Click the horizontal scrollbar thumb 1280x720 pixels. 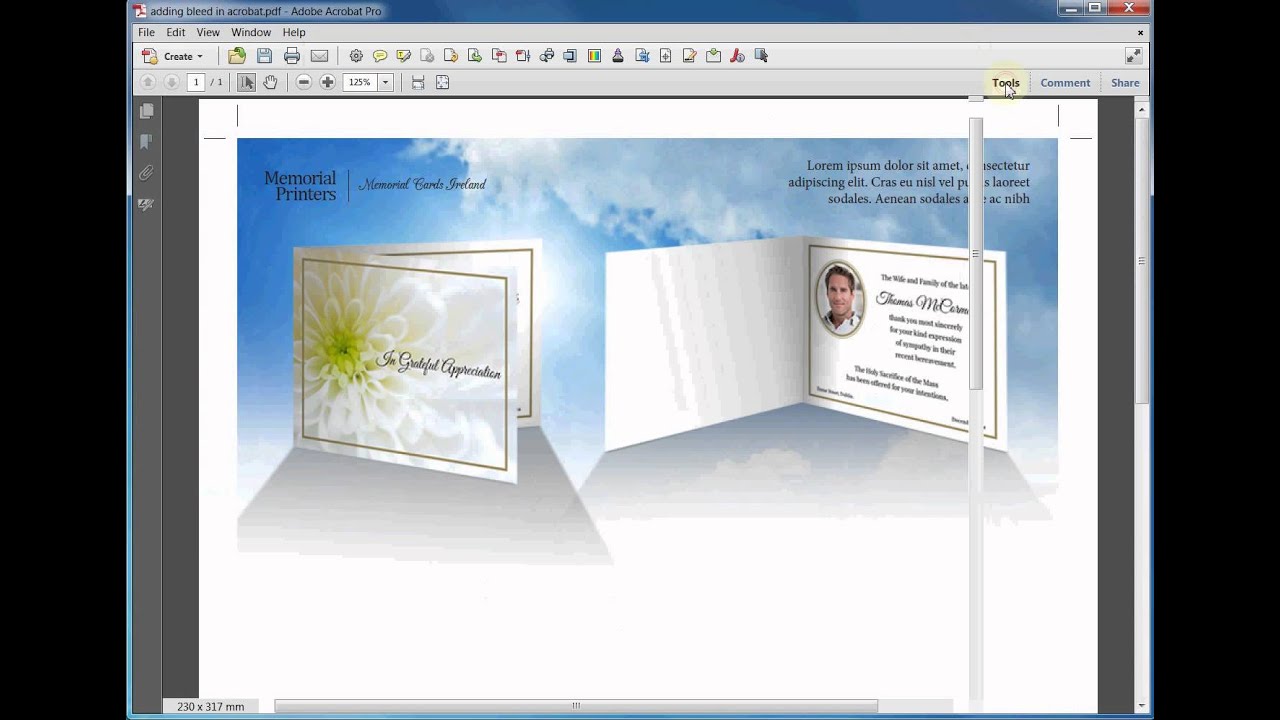coord(576,706)
